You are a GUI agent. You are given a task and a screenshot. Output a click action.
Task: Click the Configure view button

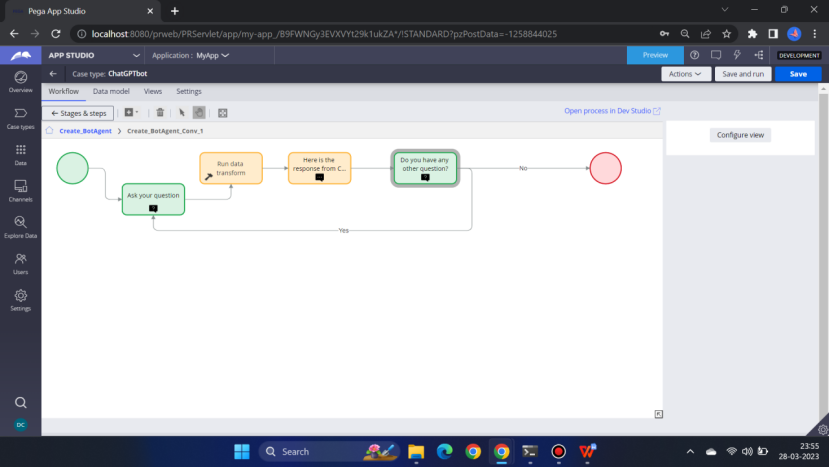click(x=740, y=135)
